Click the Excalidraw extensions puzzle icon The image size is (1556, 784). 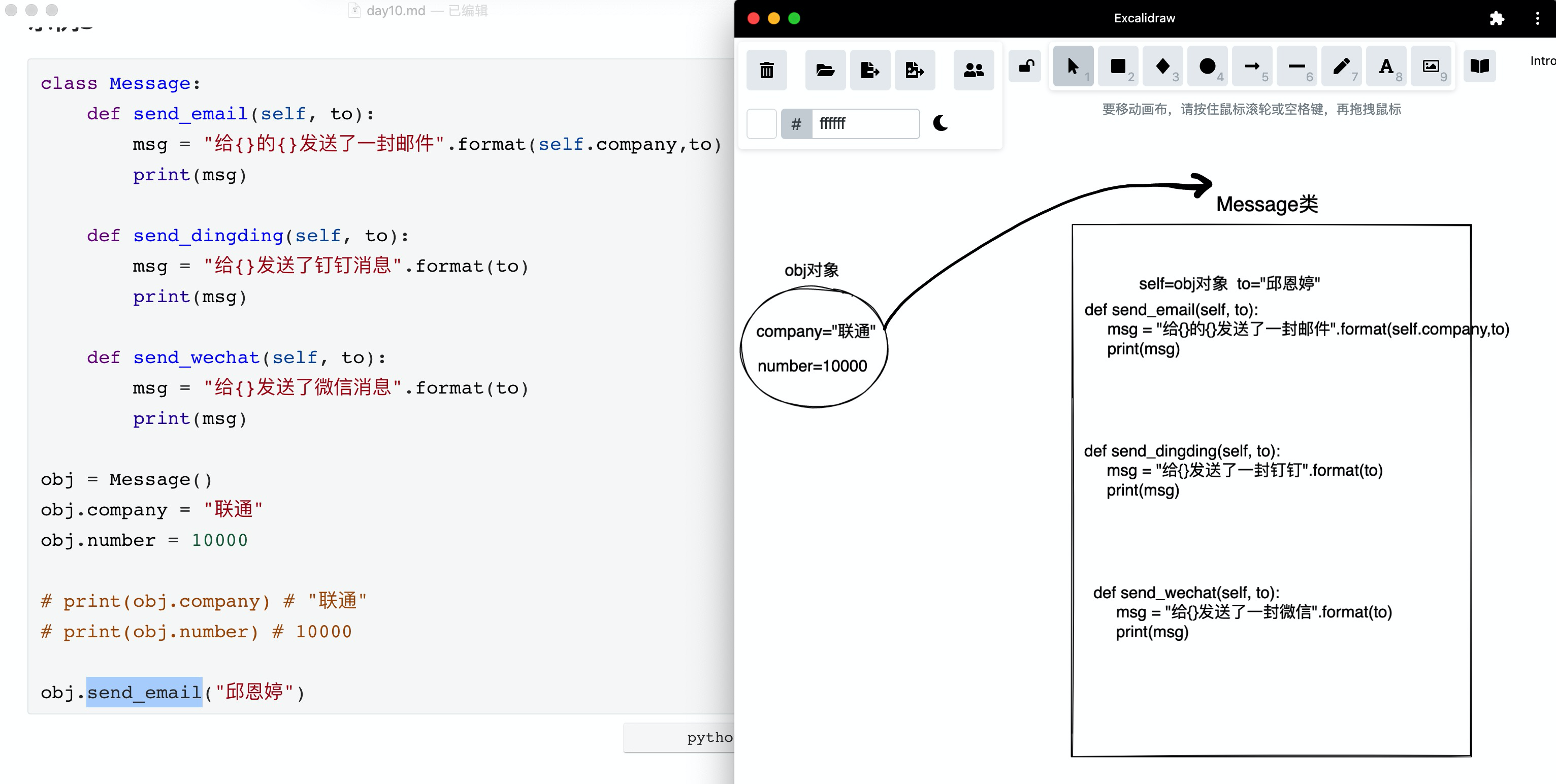[1496, 18]
